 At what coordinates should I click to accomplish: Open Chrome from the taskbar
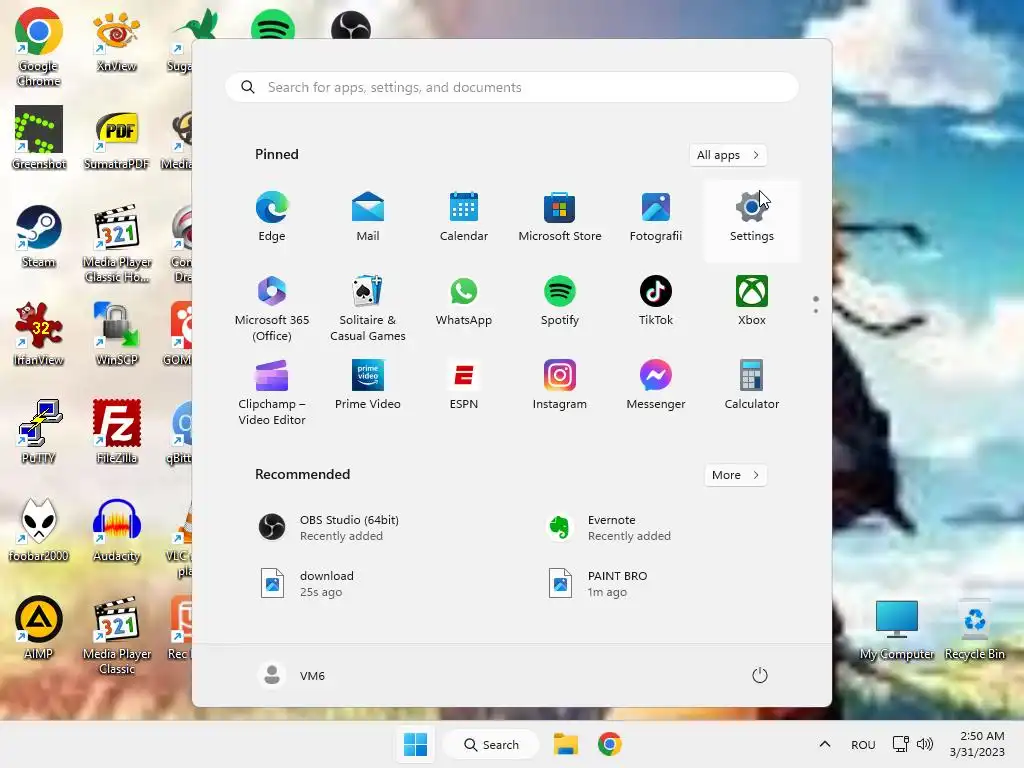[609, 744]
